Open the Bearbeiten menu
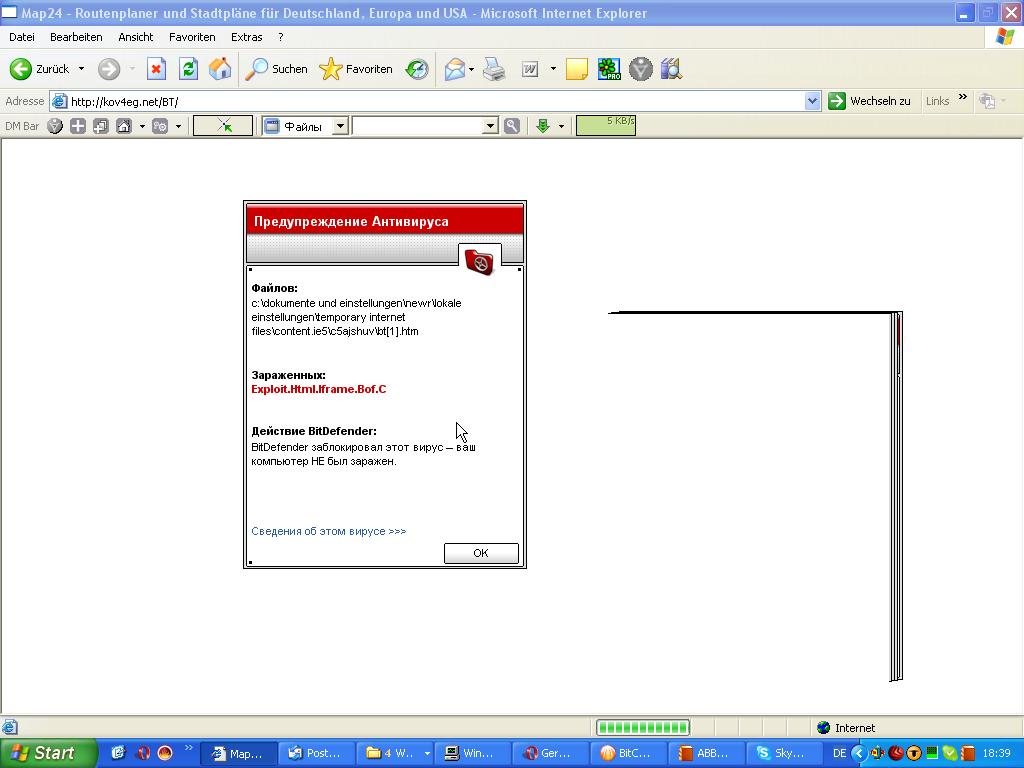The image size is (1024, 768). [x=76, y=37]
